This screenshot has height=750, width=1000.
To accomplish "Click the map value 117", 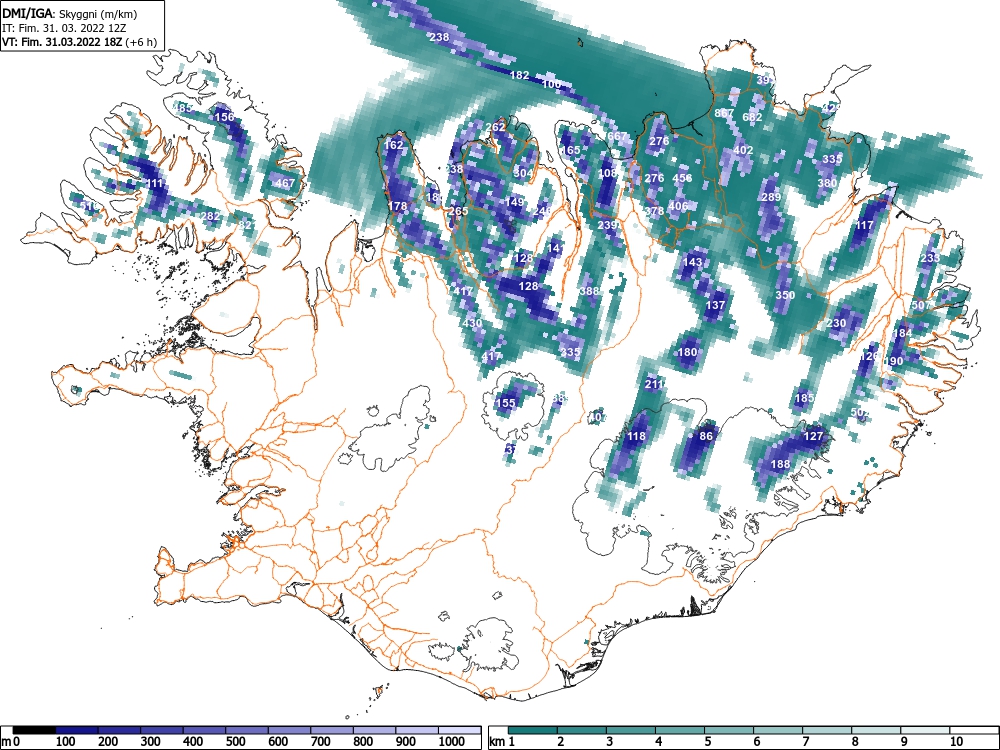I will pyautogui.click(x=864, y=225).
